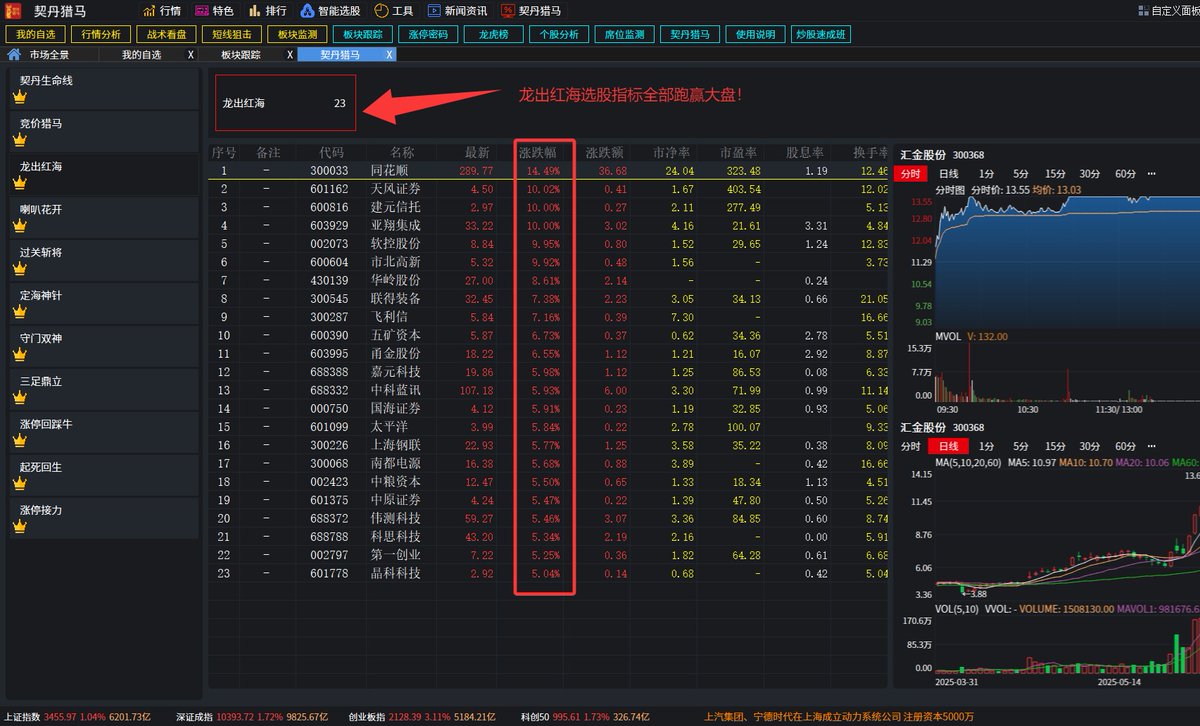Image resolution: width=1200 pixels, height=726 pixels.
Task: Select 天风证券 row in stock table
Action: pos(548,189)
